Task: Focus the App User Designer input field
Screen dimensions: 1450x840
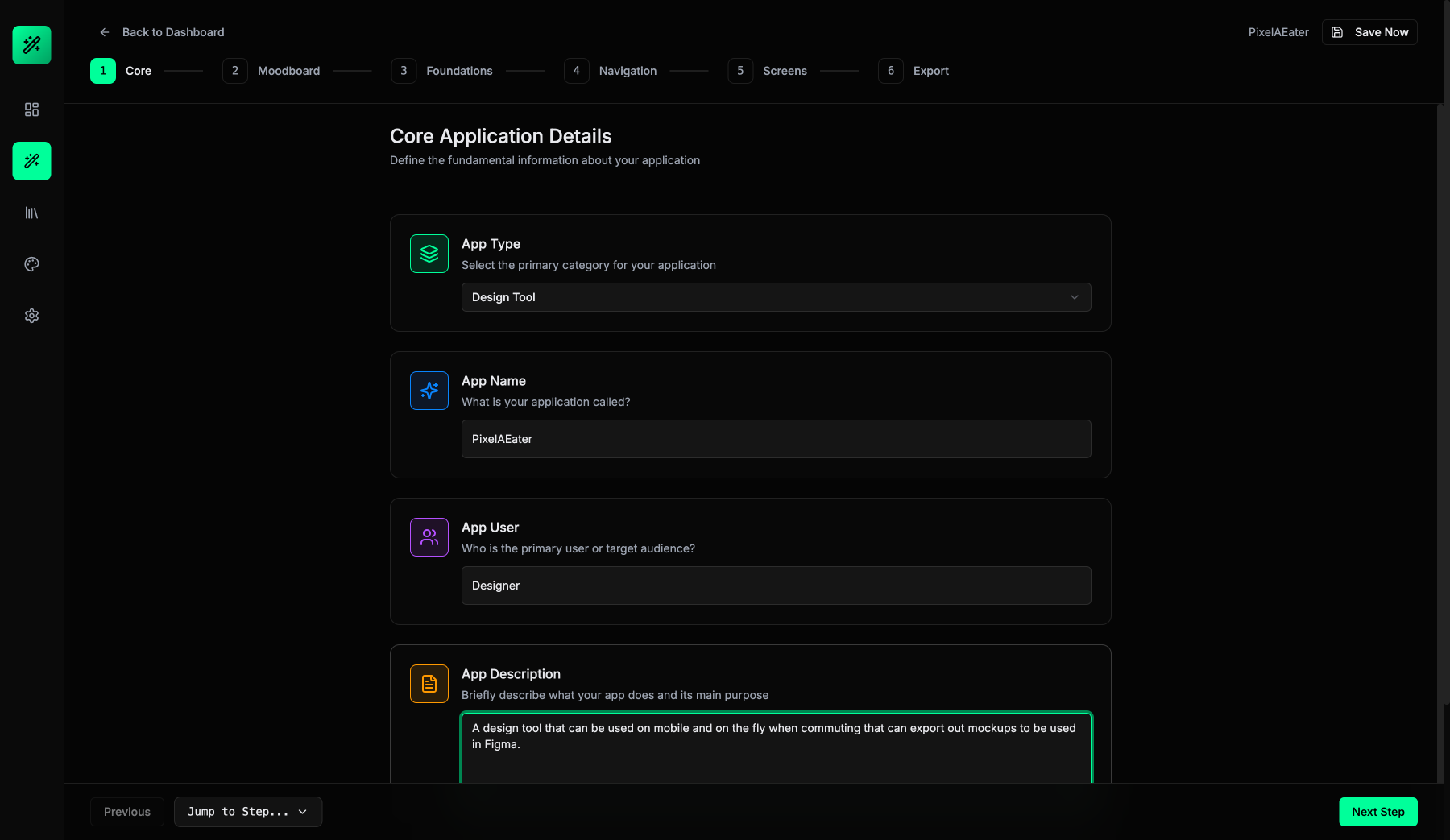Action: 777,586
